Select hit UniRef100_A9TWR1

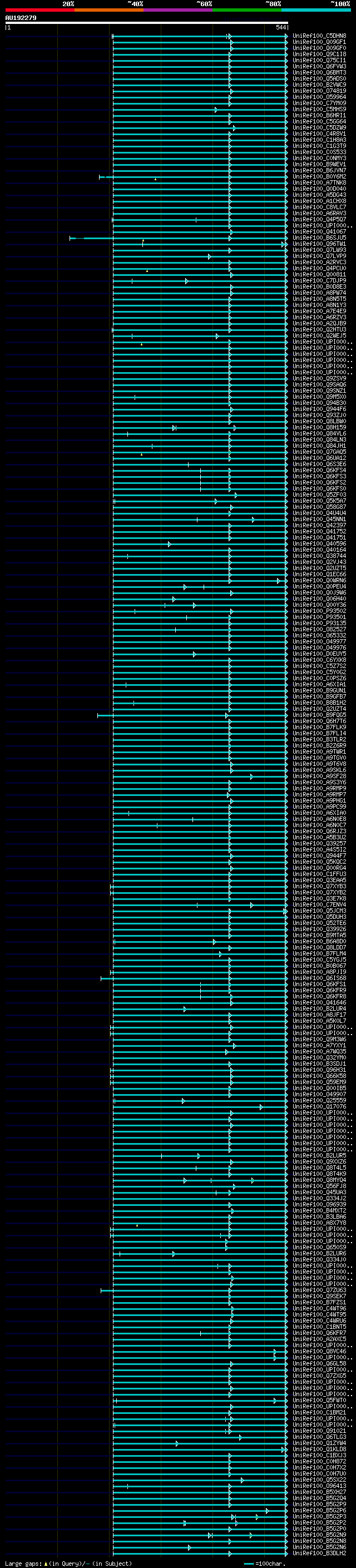click(x=319, y=752)
